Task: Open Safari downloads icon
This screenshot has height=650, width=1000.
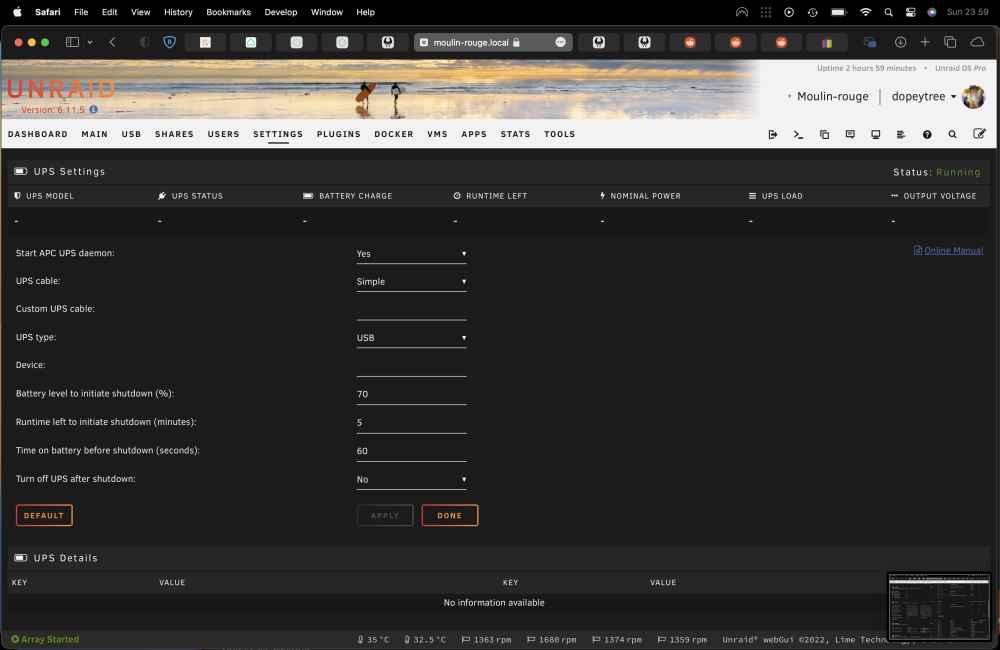Action: coord(900,42)
